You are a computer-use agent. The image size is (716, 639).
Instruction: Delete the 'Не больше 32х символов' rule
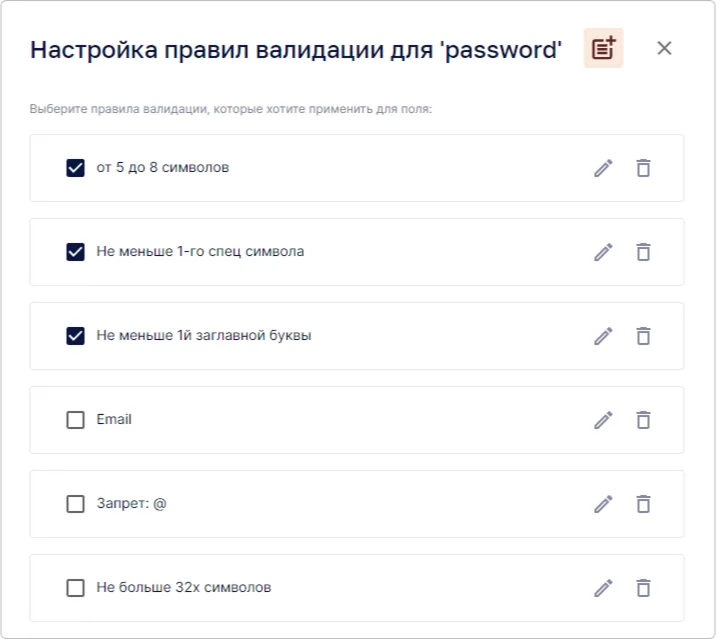pyautogui.click(x=643, y=588)
